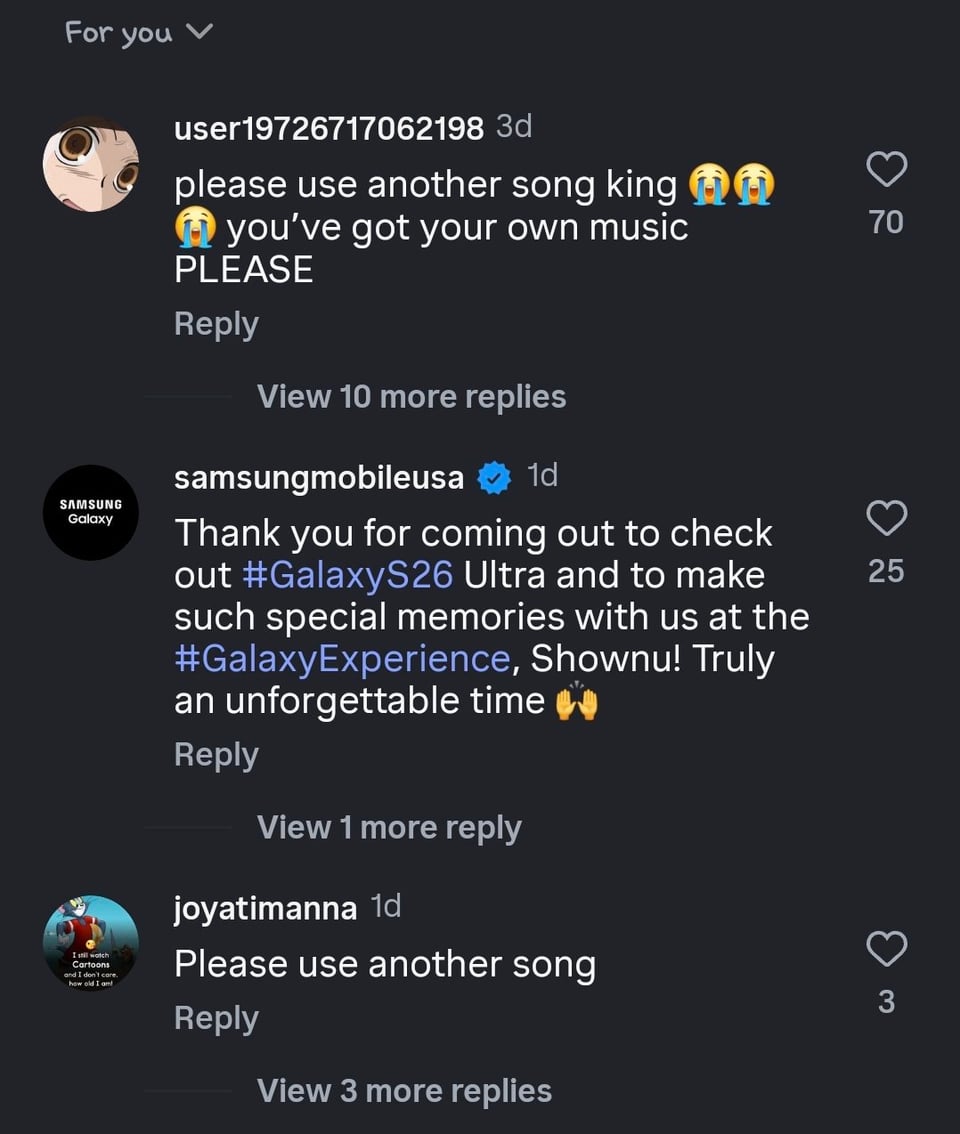This screenshot has width=960, height=1134.
Task: Click the blue verified badge next to samsungmobileusa
Action: 493,479
